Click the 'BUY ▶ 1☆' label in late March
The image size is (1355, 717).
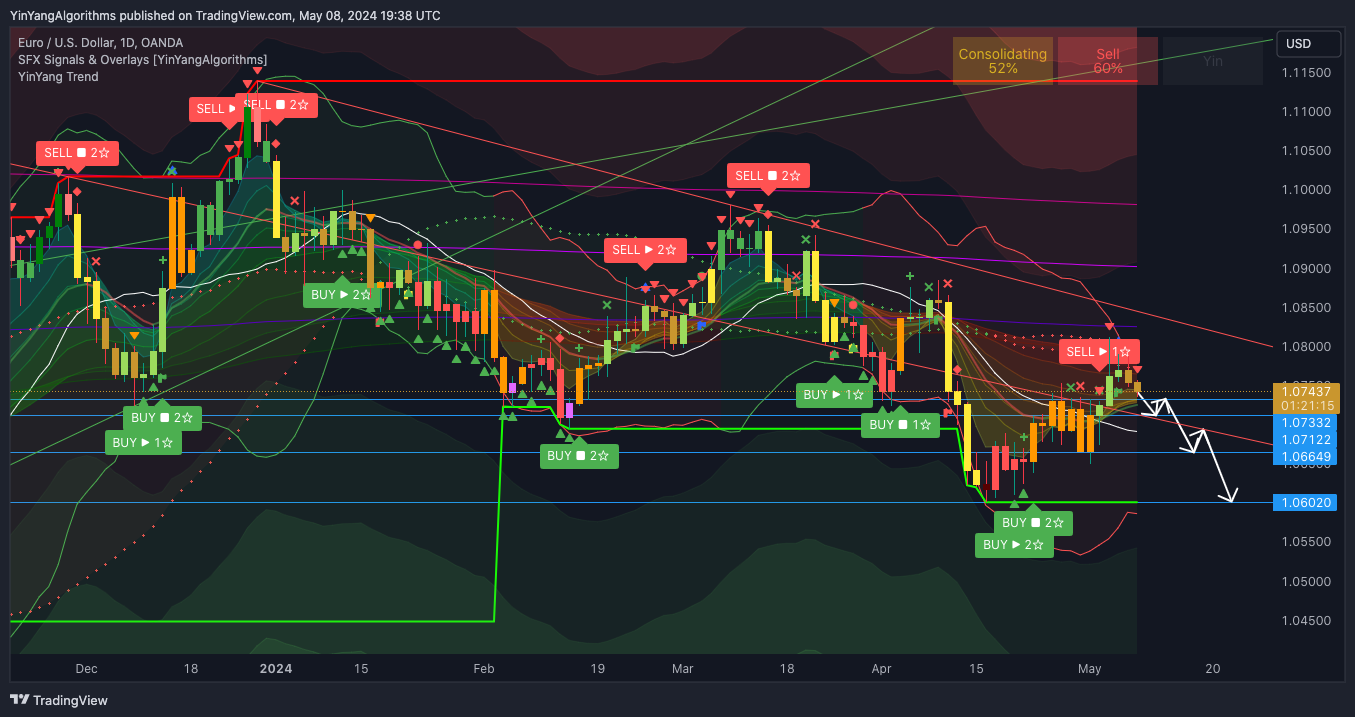coord(834,395)
